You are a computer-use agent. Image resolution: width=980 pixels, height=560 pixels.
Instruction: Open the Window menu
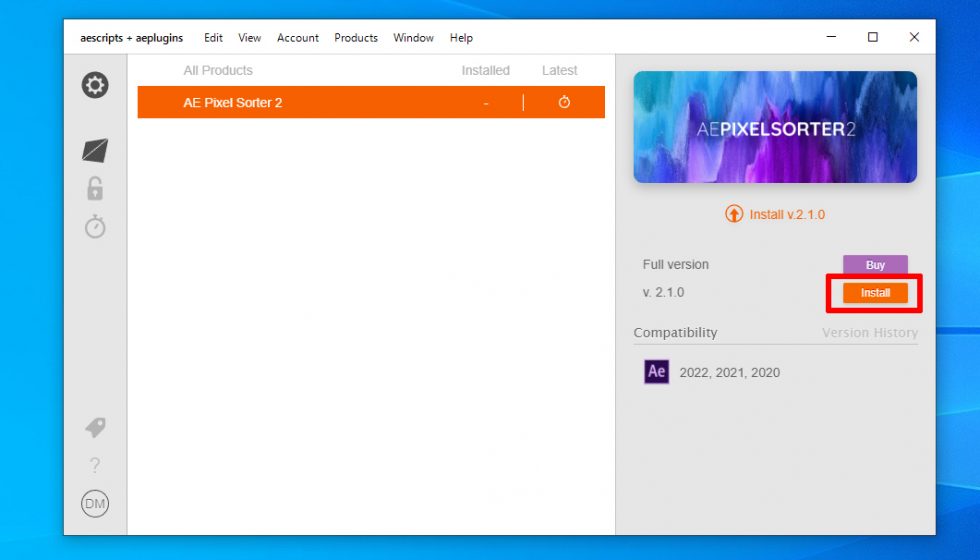click(413, 38)
